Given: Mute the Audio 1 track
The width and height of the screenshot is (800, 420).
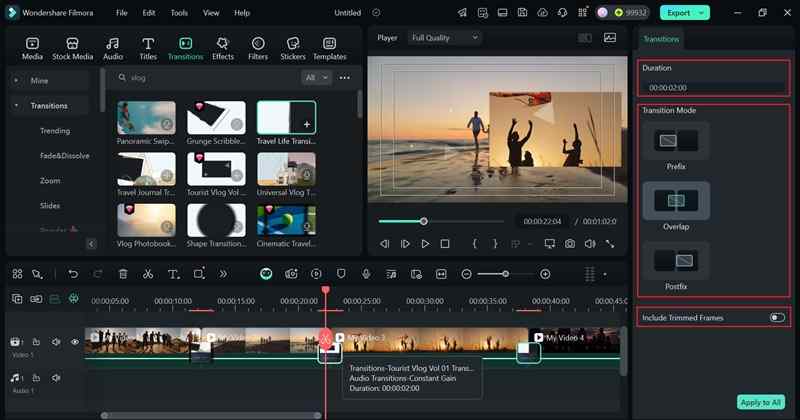Looking at the screenshot, I should tap(56, 378).
